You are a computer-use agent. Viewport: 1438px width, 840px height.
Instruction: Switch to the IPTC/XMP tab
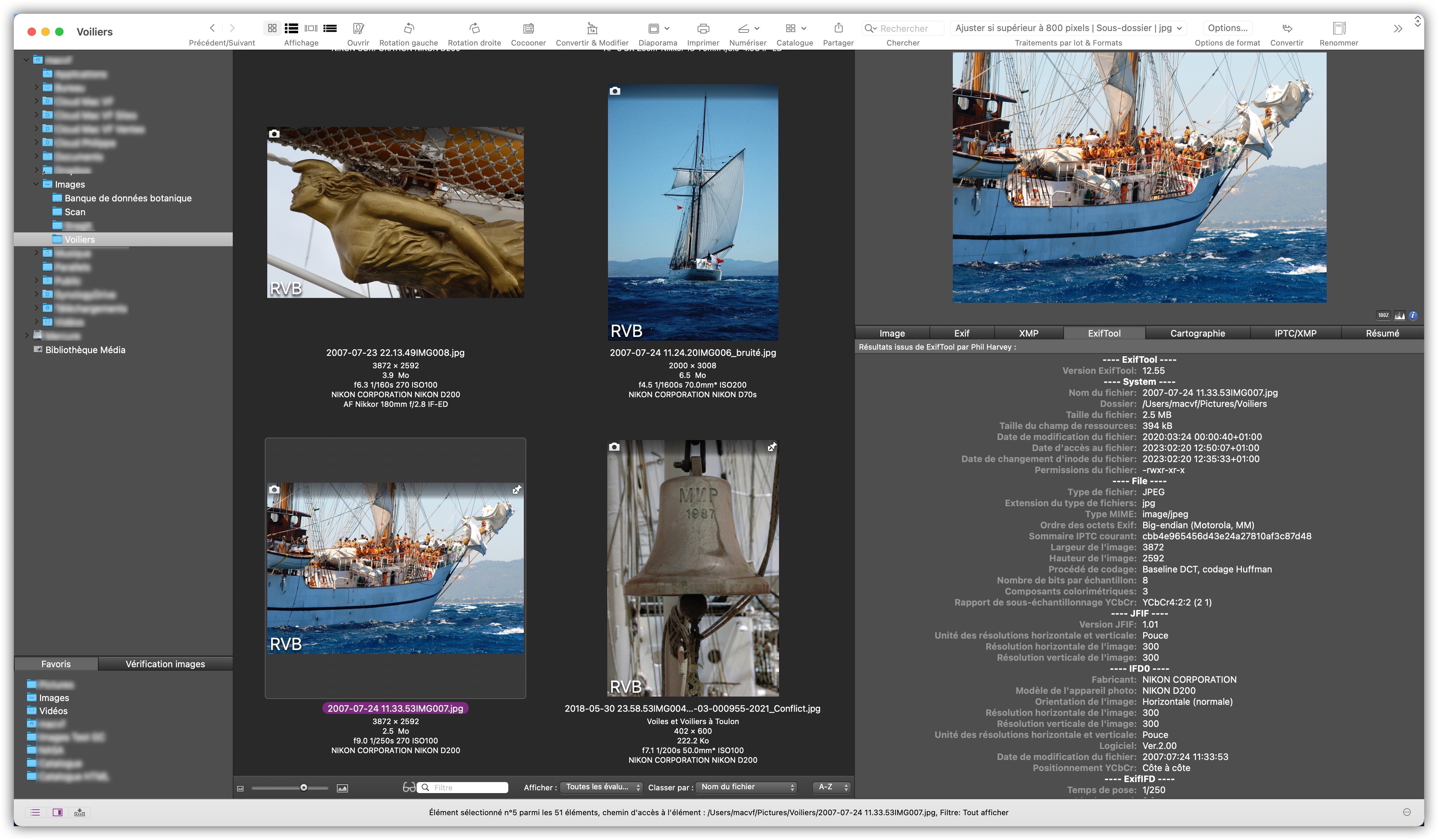point(1295,333)
